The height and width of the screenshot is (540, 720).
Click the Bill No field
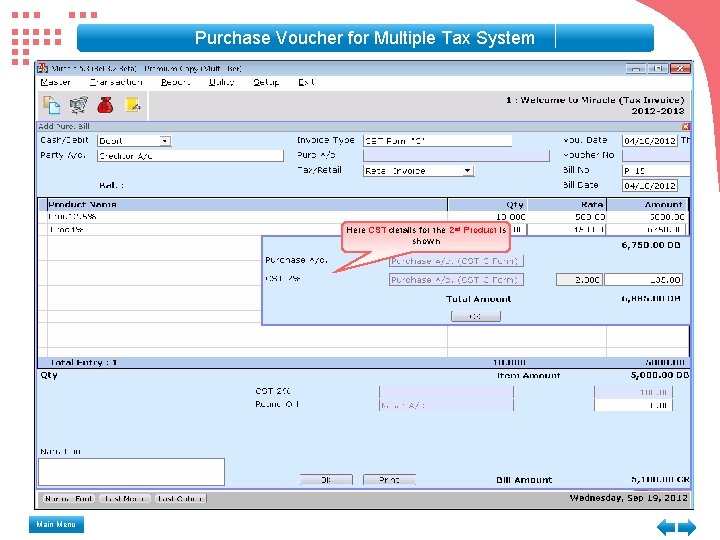point(656,171)
